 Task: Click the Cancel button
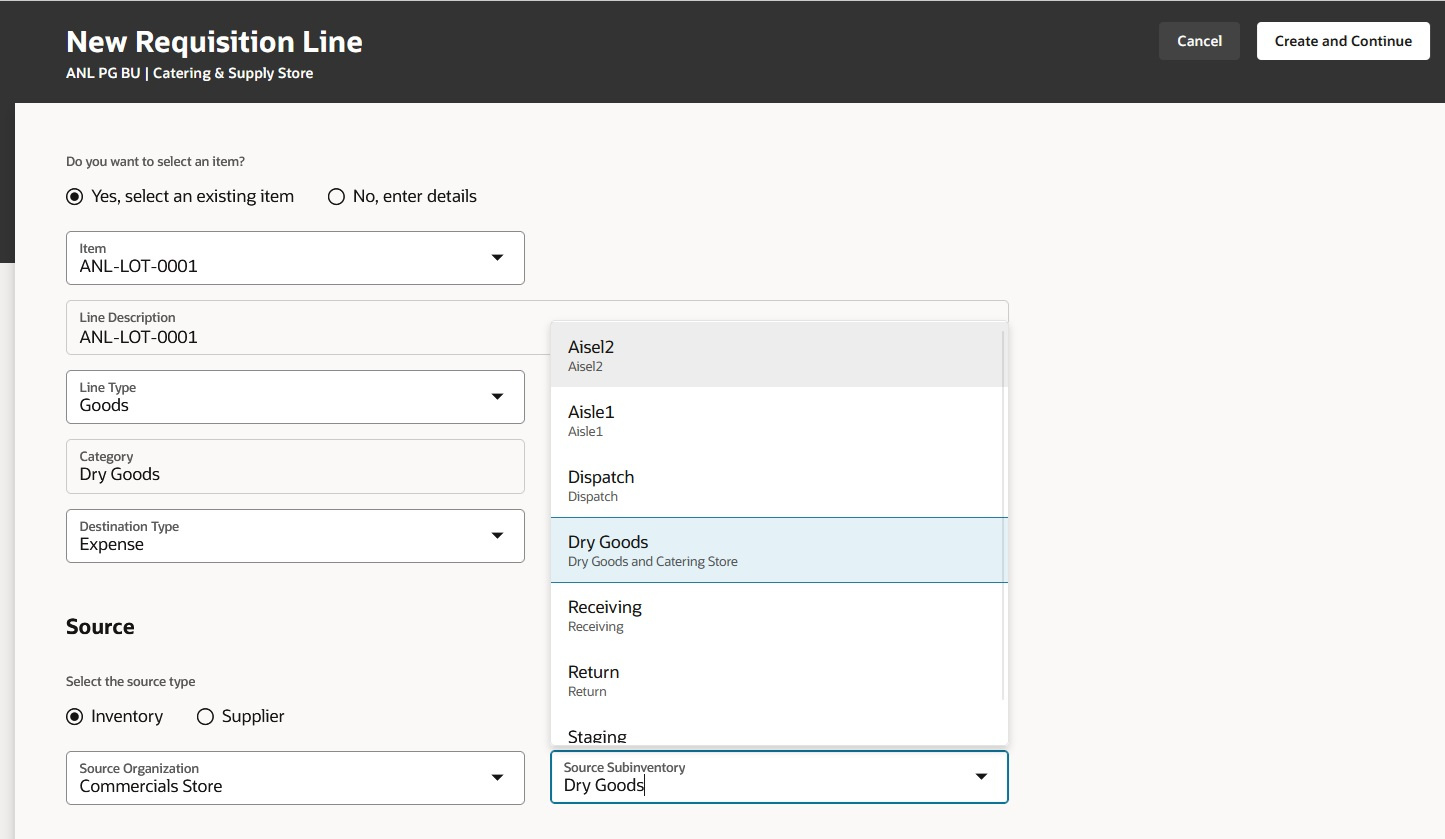point(1198,41)
